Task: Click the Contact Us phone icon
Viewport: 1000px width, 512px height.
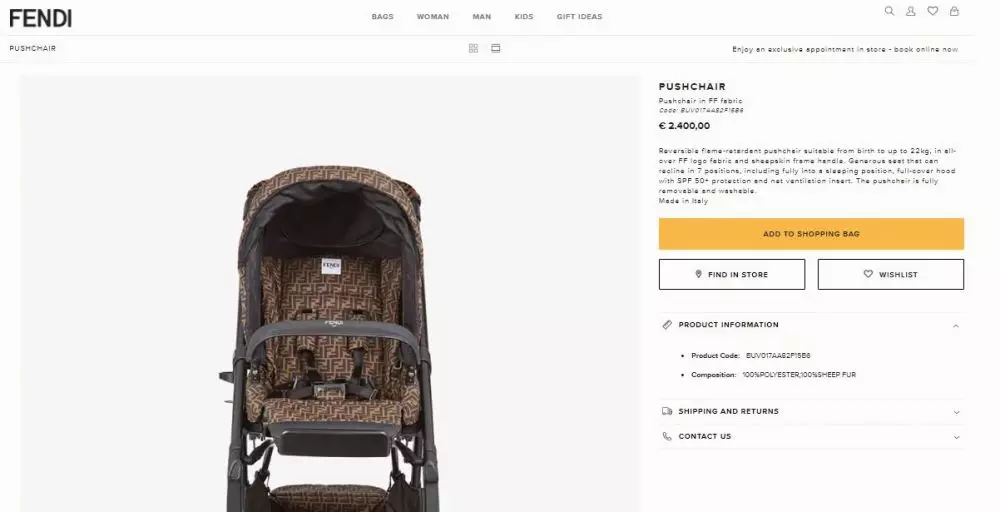Action: coord(667,436)
